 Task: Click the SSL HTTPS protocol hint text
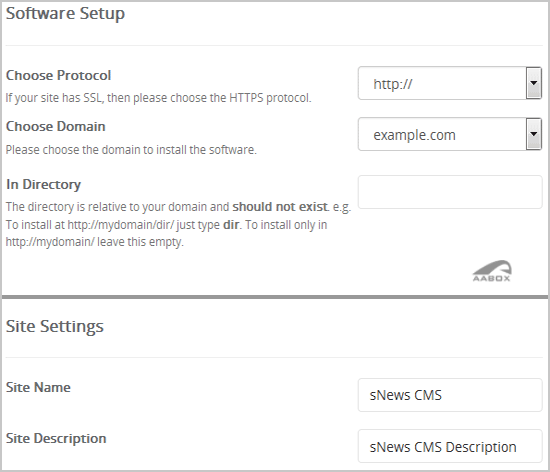point(159,98)
